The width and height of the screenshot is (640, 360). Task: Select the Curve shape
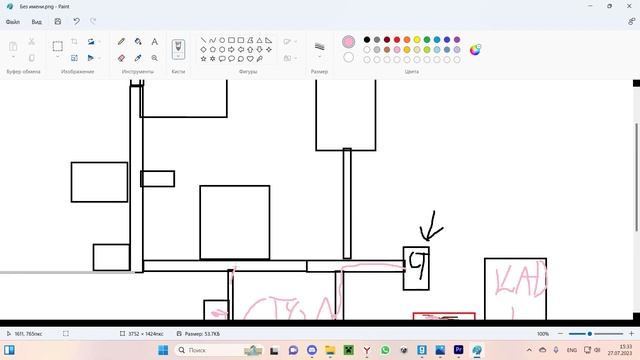[x=213, y=40]
